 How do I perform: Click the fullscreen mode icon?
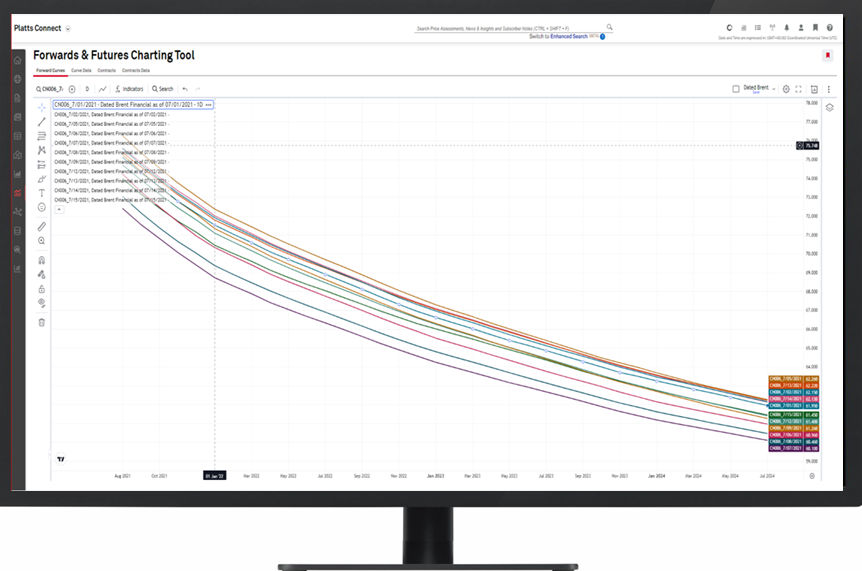[x=798, y=89]
